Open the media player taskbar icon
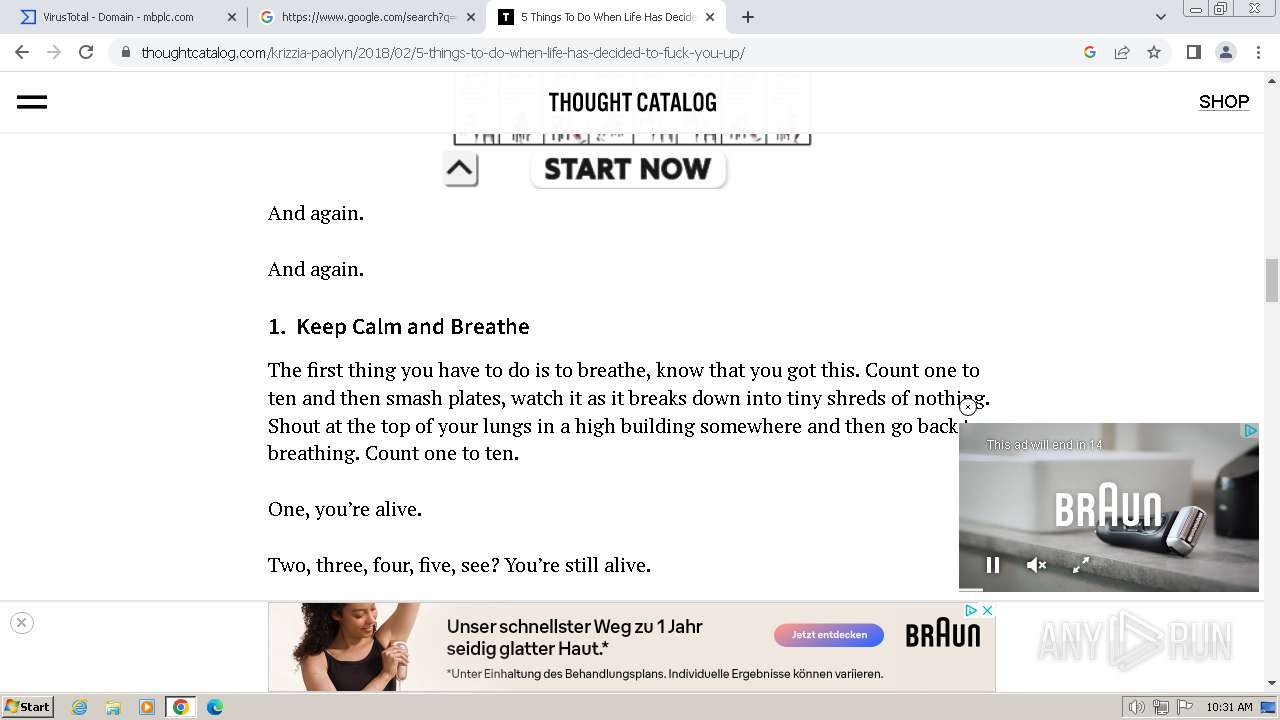Screen dimensions: 1280x720 pyautogui.click(x=147, y=707)
